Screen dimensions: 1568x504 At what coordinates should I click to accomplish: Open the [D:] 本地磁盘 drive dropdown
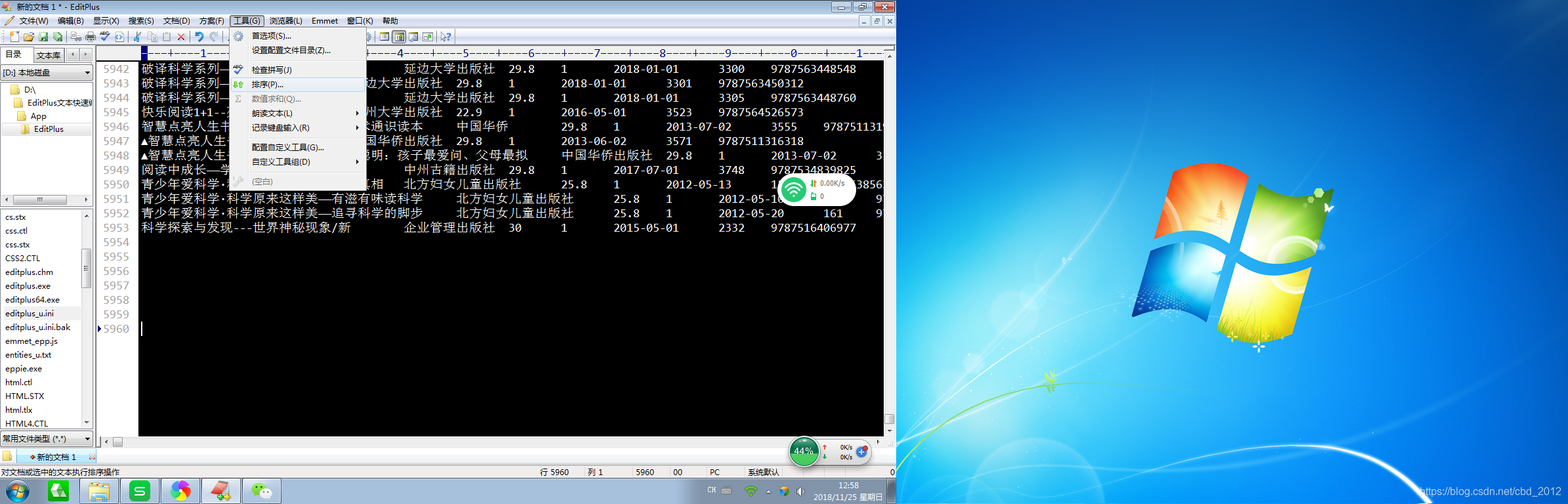(x=47, y=73)
